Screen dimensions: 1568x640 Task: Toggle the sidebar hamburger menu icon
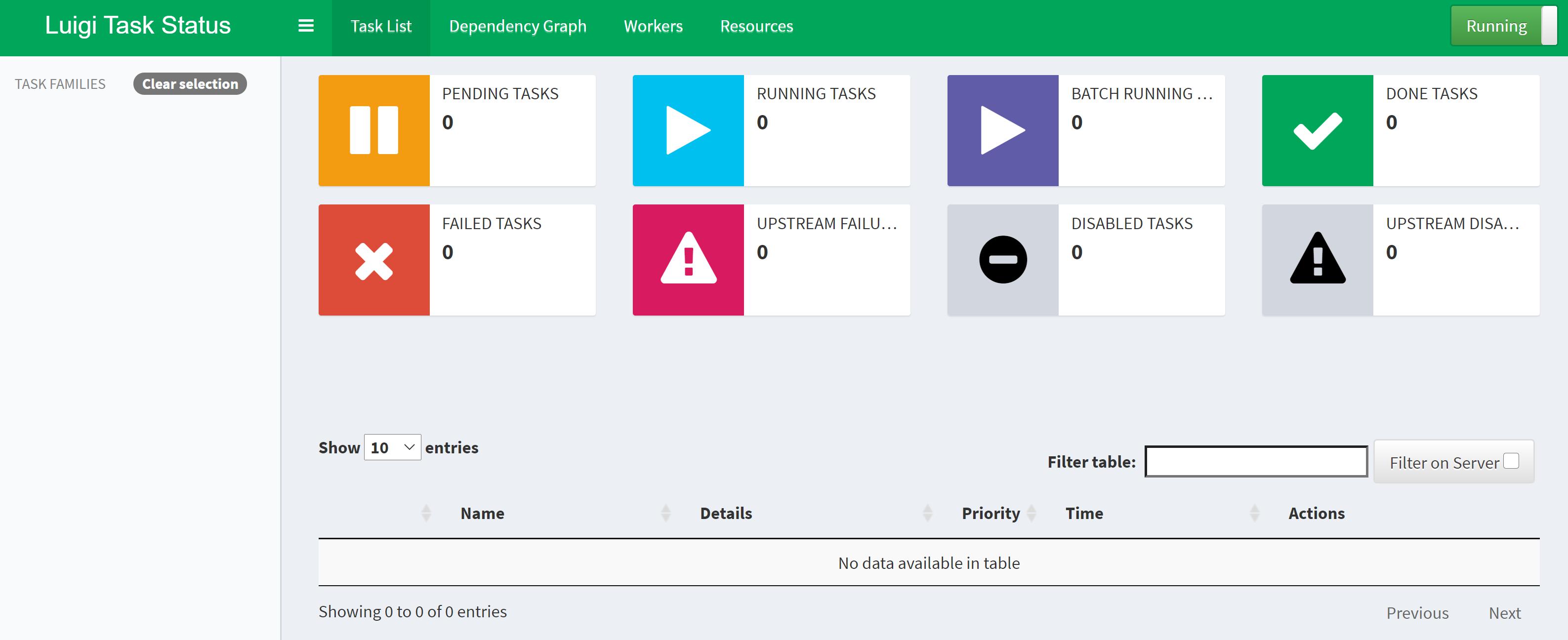pos(306,26)
